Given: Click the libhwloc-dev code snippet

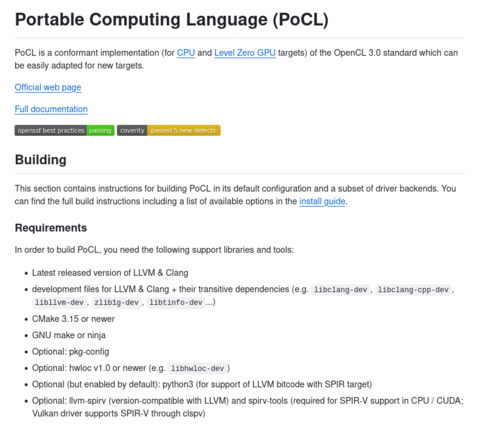Looking at the screenshot, I should 197,368.
